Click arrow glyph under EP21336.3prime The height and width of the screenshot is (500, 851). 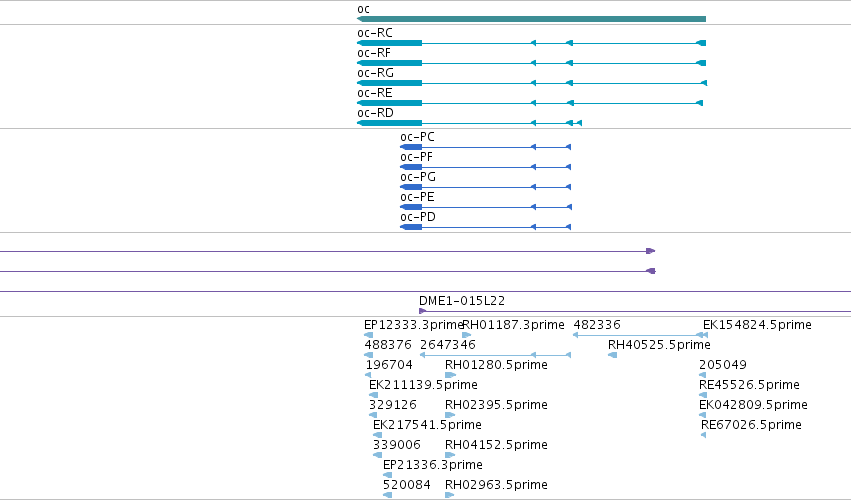tap(388, 475)
